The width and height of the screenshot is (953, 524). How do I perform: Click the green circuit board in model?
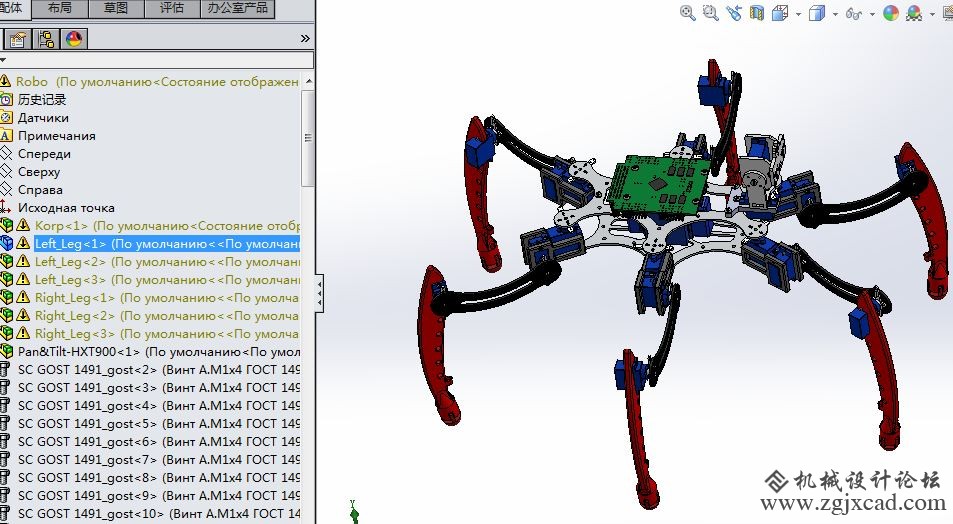(659, 185)
